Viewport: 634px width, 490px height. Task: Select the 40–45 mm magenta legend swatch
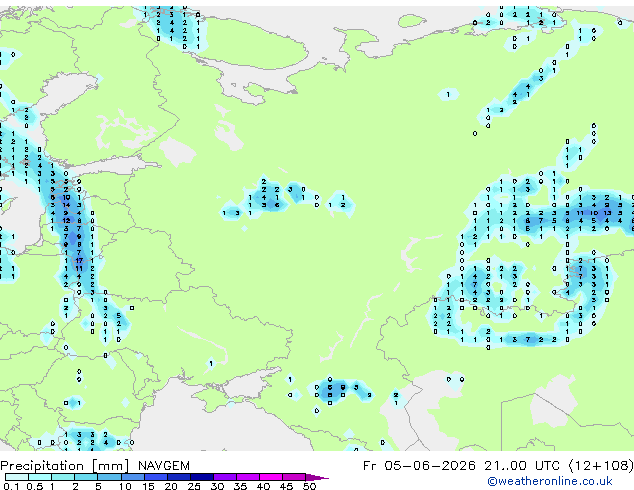[271, 477]
